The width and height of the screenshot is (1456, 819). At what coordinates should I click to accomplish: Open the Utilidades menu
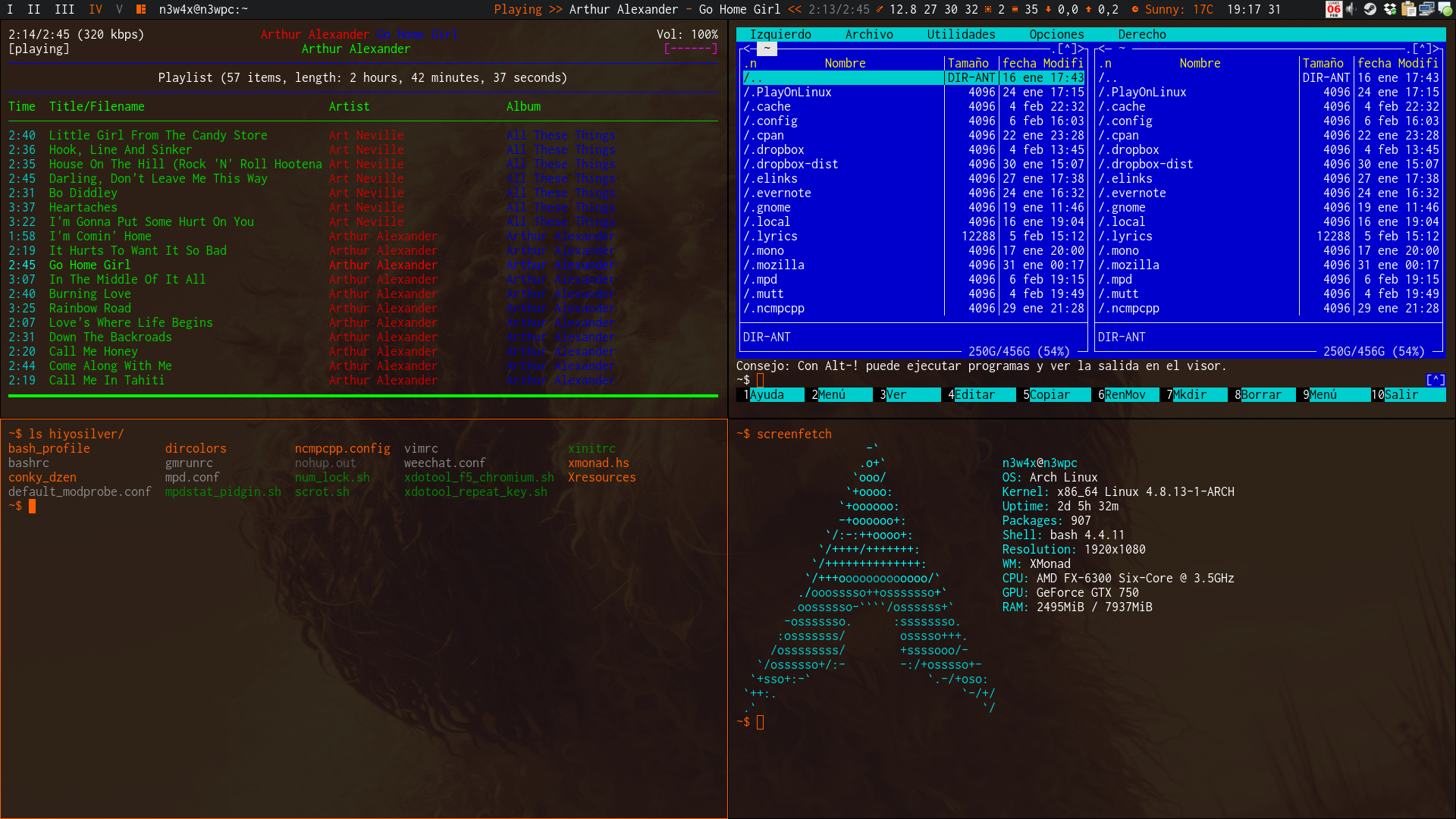pos(960,34)
